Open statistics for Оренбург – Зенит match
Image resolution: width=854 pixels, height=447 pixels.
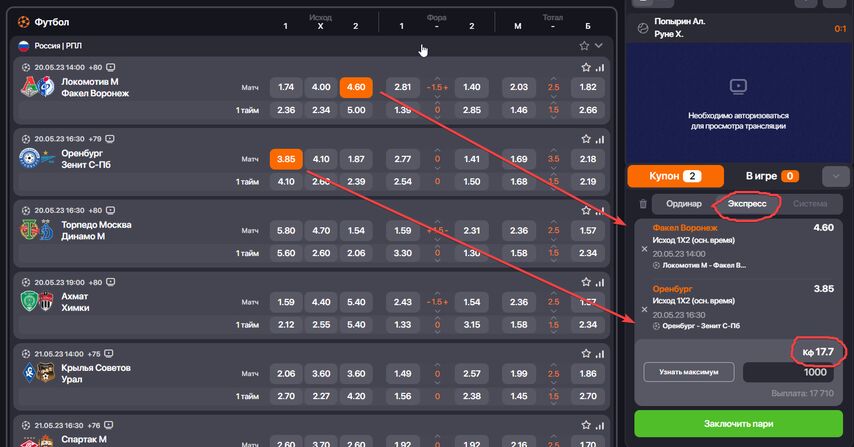(x=600, y=139)
